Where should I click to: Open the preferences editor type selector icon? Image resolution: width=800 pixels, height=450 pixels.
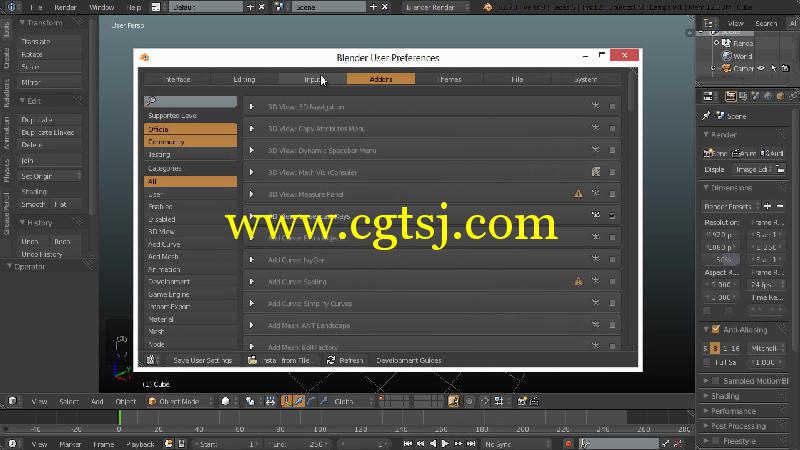(151, 360)
